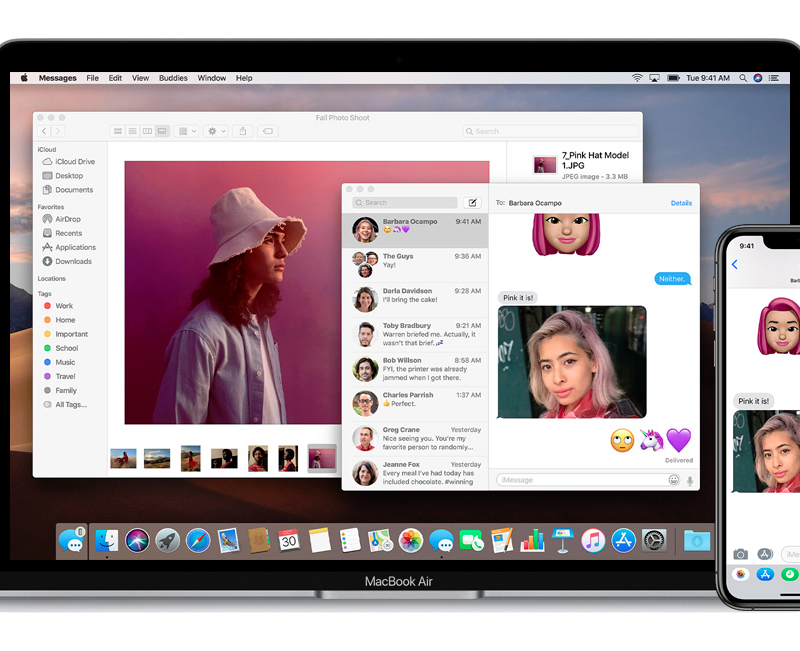The width and height of the screenshot is (800, 651).
Task: Click compose new message icon in Messages
Action: [472, 203]
